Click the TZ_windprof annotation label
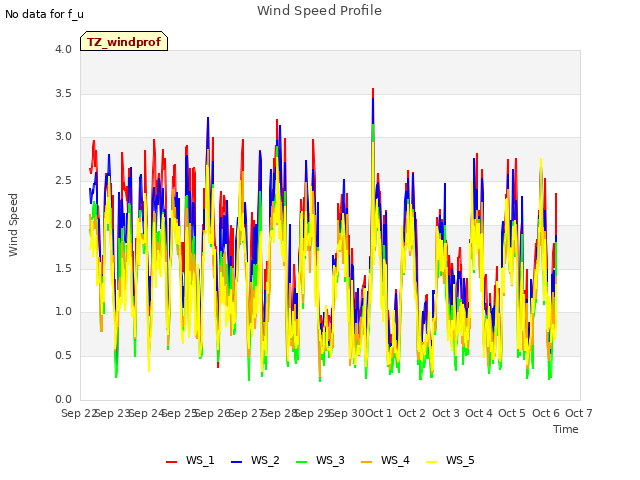The height and width of the screenshot is (480, 640). pyautogui.click(x=124, y=41)
